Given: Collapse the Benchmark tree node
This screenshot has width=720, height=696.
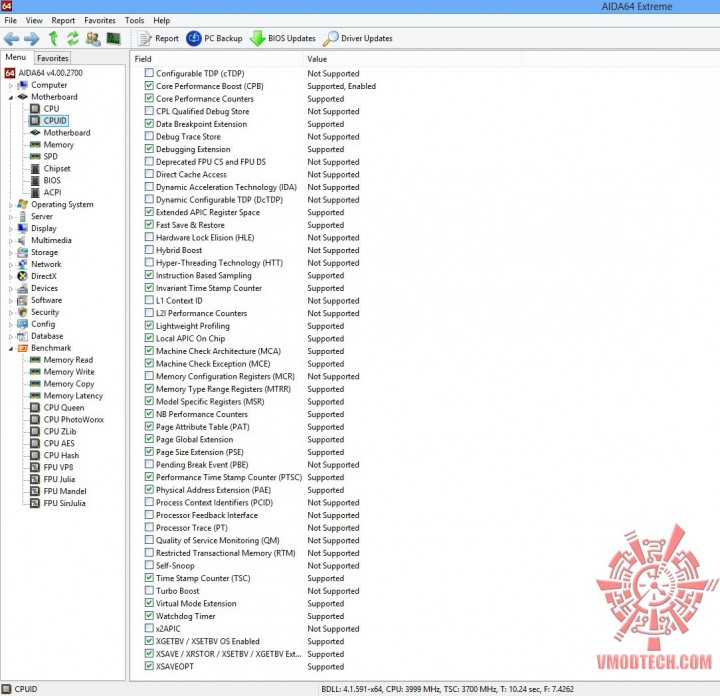Looking at the screenshot, I should [x=11, y=348].
